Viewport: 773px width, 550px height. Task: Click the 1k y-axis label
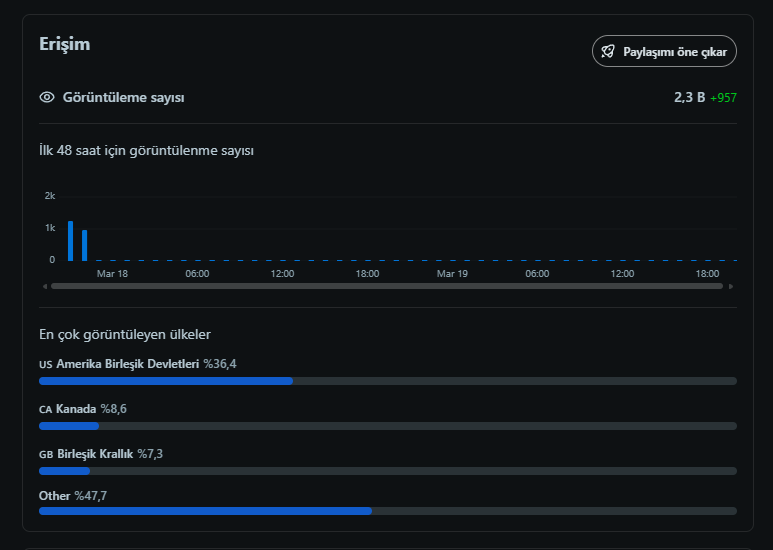[50, 228]
